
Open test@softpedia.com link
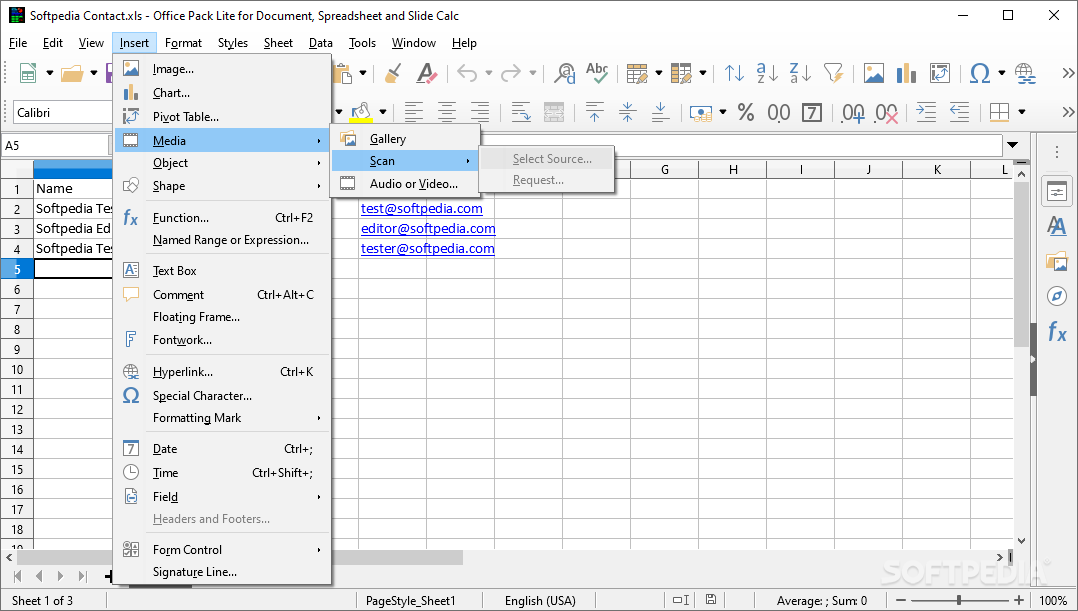tap(421, 208)
